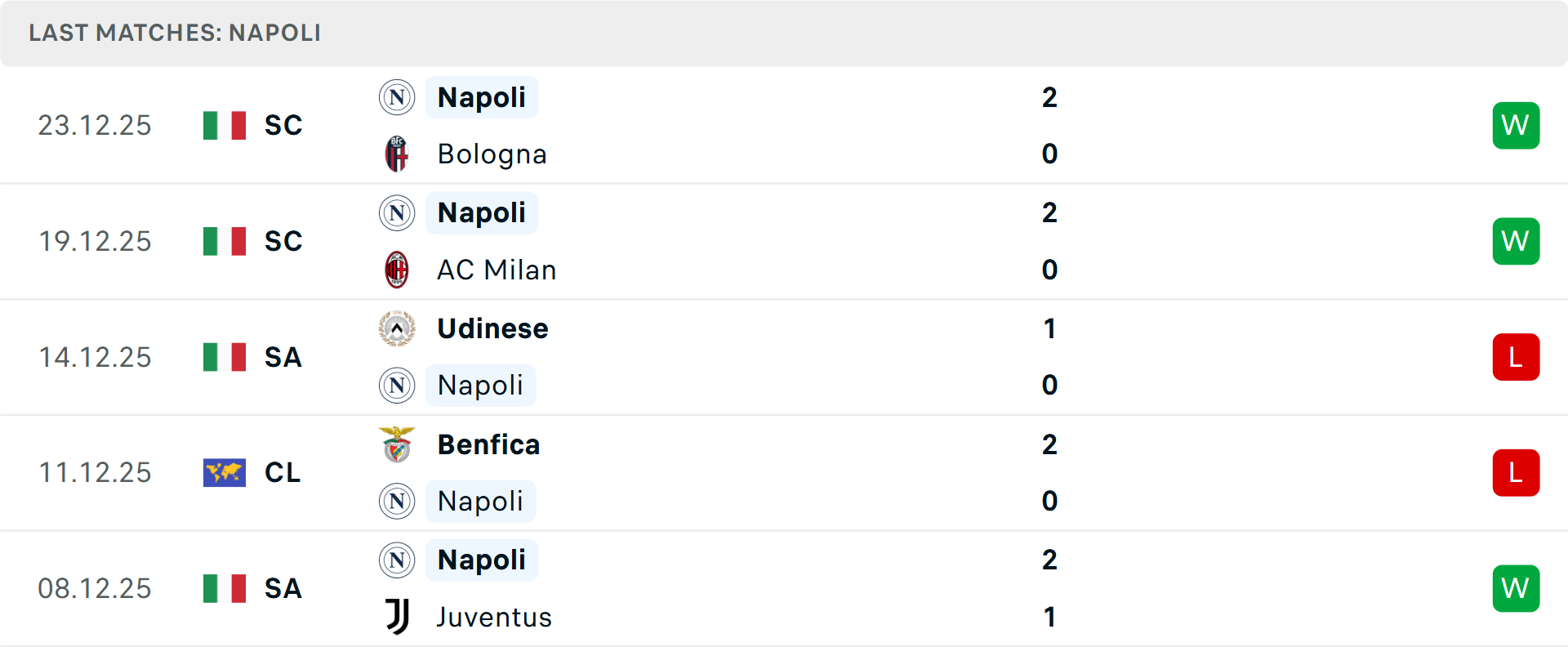The width and height of the screenshot is (1568, 647).
Task: Click the Juventus logo icon
Action: (397, 617)
